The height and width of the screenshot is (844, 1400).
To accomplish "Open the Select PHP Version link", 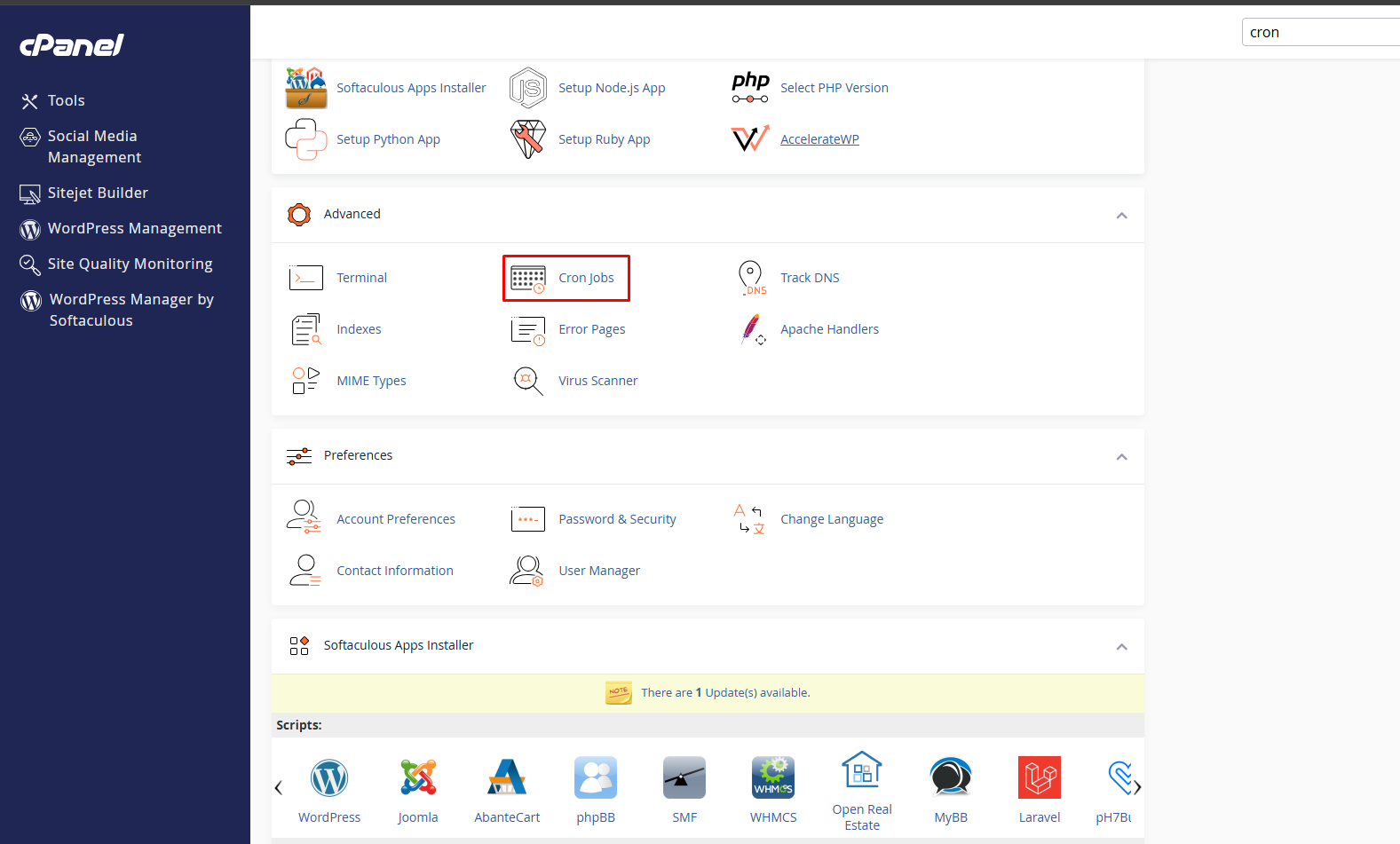I will (834, 88).
